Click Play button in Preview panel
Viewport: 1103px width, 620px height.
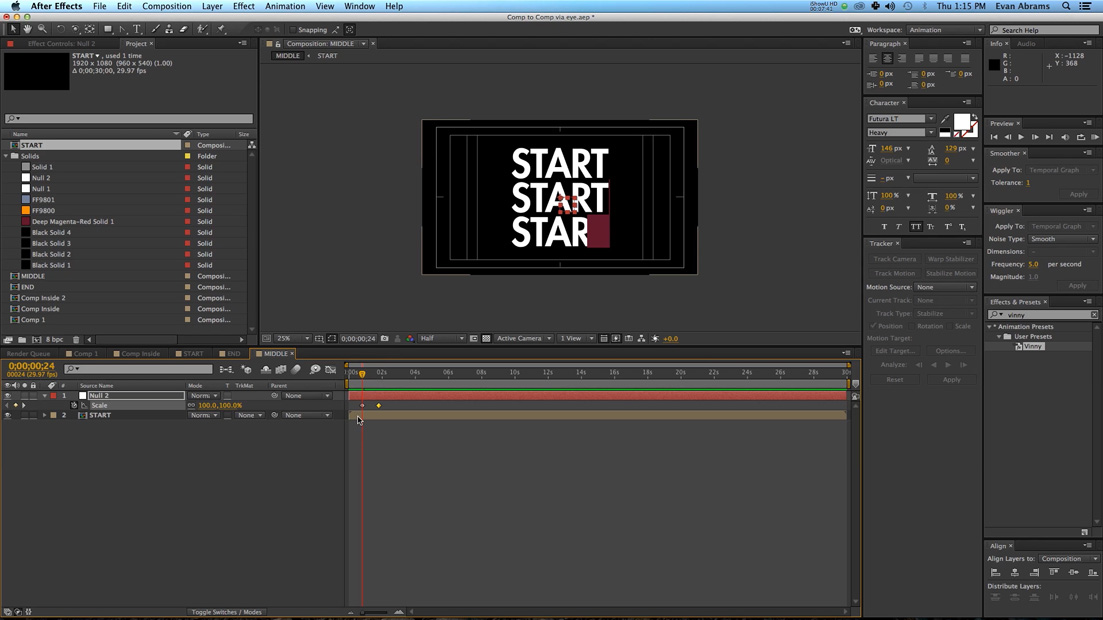[x=1021, y=137]
